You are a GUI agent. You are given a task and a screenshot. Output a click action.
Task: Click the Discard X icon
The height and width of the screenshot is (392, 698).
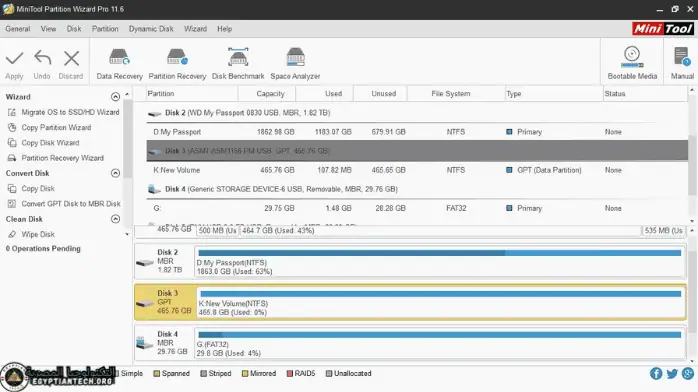[x=71, y=58]
